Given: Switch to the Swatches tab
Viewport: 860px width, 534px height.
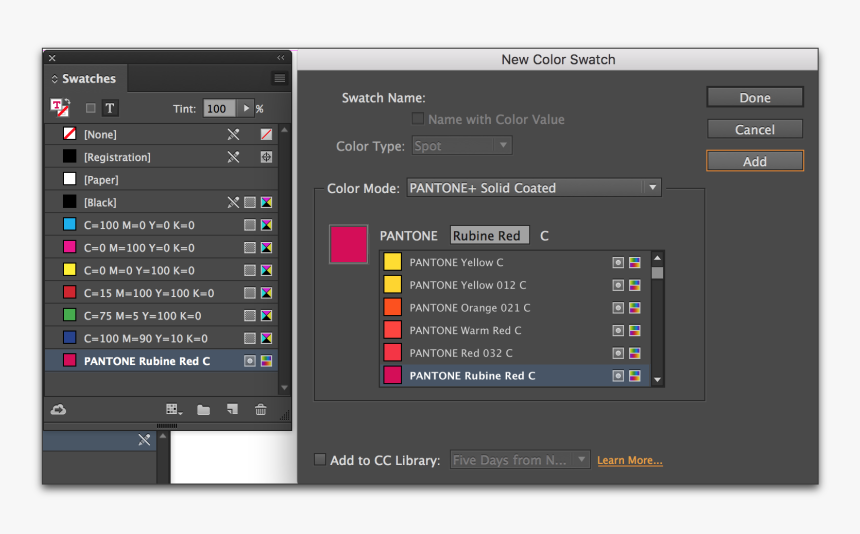Looking at the screenshot, I should coord(88,78).
